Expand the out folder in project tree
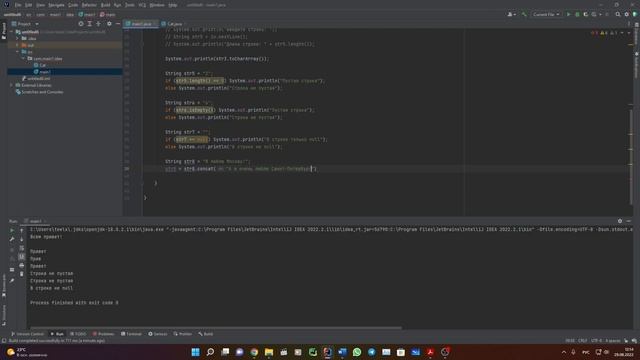The image size is (640, 360). (17, 45)
